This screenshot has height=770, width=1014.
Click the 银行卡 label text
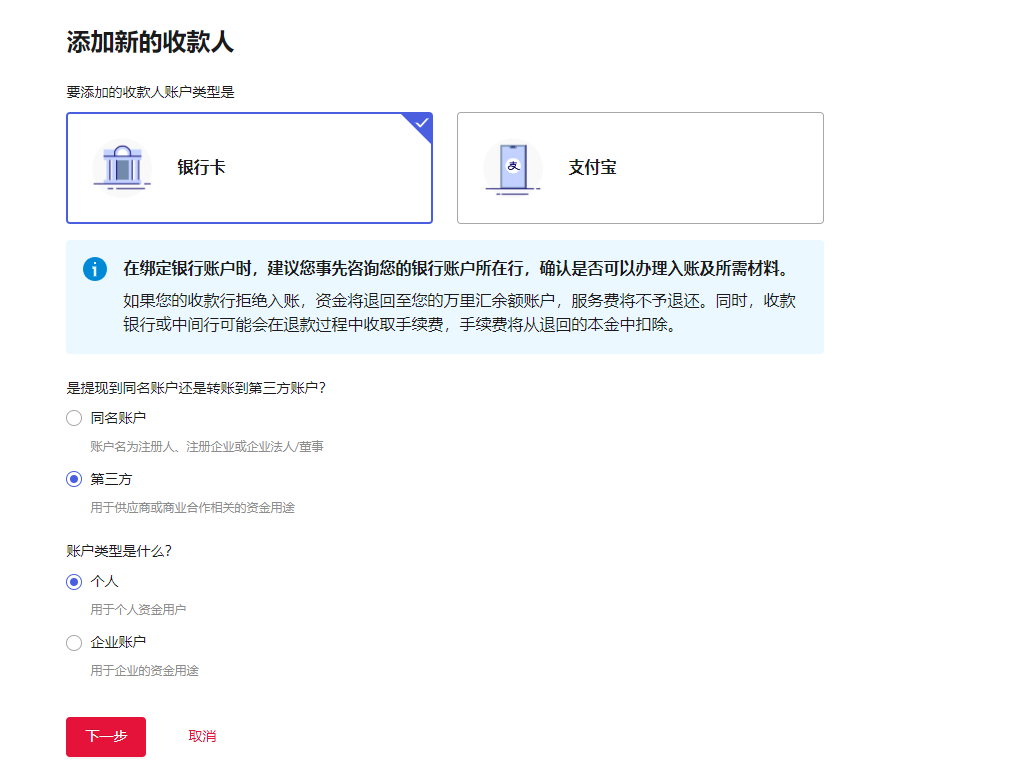click(x=198, y=167)
